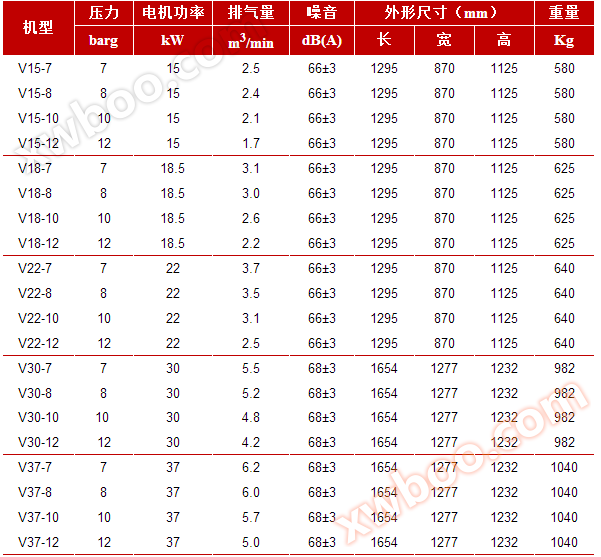The width and height of the screenshot is (601, 557).
Task: Click the 宽 dimension subheader
Action: click(444, 41)
